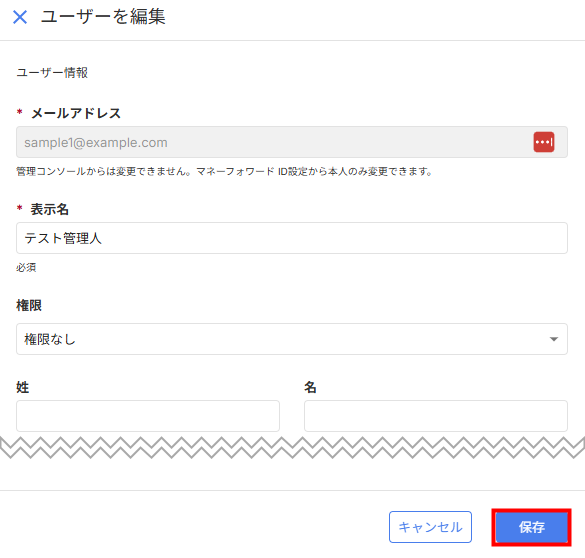Focus the 表示名 field containing テスト管理人
The width and height of the screenshot is (585, 558).
(292, 238)
